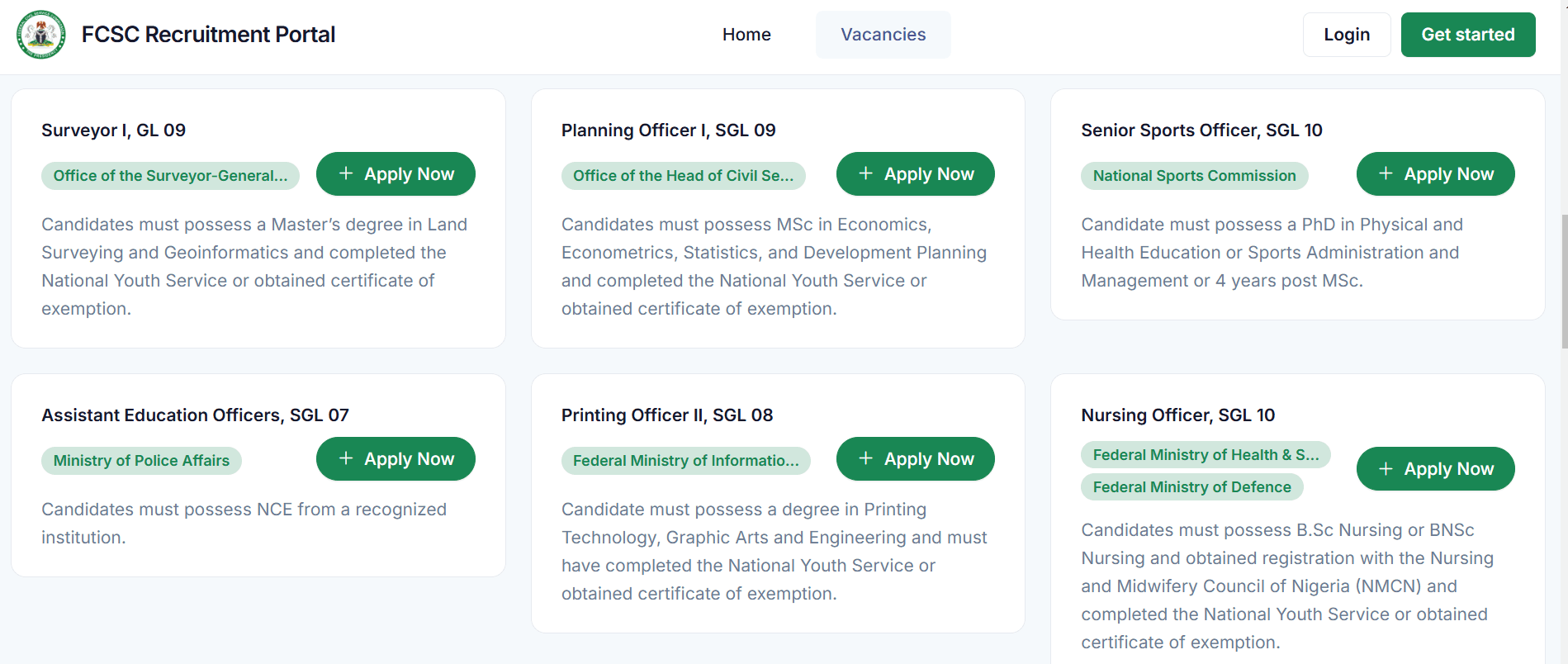Click the page vertical scrollbar
This screenshot has height=664, width=1568.
pyautogui.click(x=1563, y=281)
